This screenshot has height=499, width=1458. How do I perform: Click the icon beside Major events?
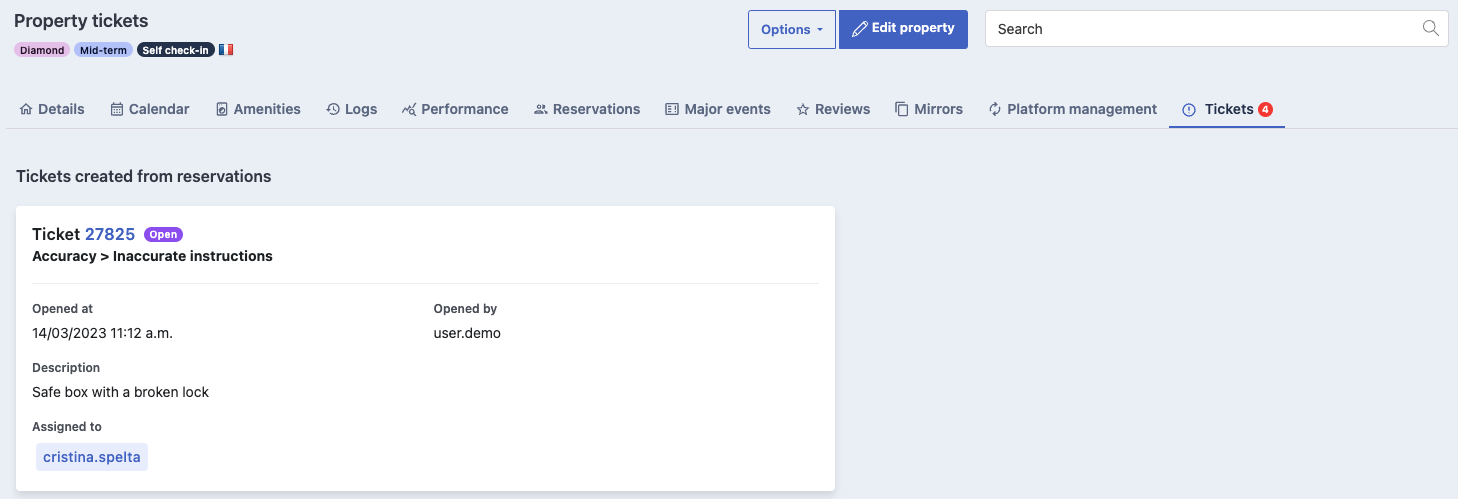pyautogui.click(x=672, y=109)
